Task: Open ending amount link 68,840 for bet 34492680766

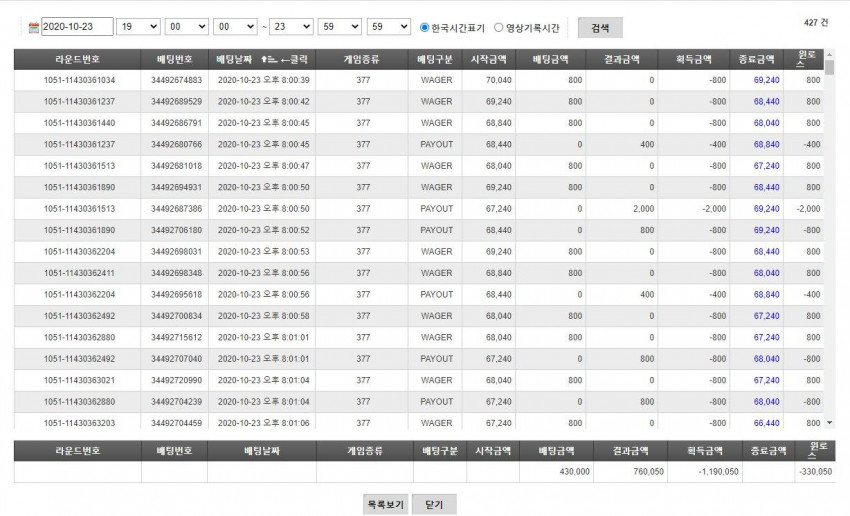Action: [x=767, y=145]
